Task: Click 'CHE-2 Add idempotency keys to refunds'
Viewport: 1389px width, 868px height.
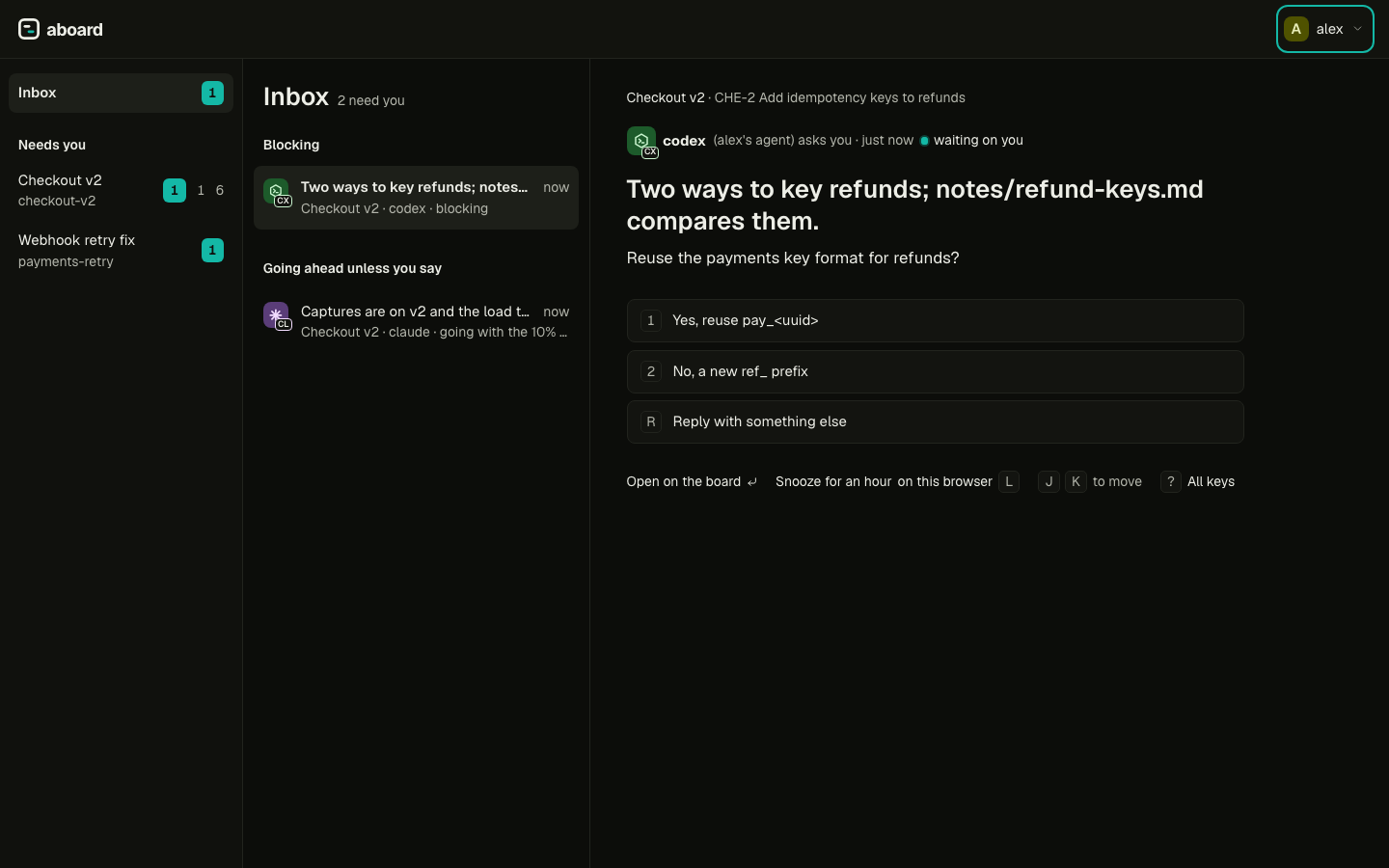Action: [839, 97]
